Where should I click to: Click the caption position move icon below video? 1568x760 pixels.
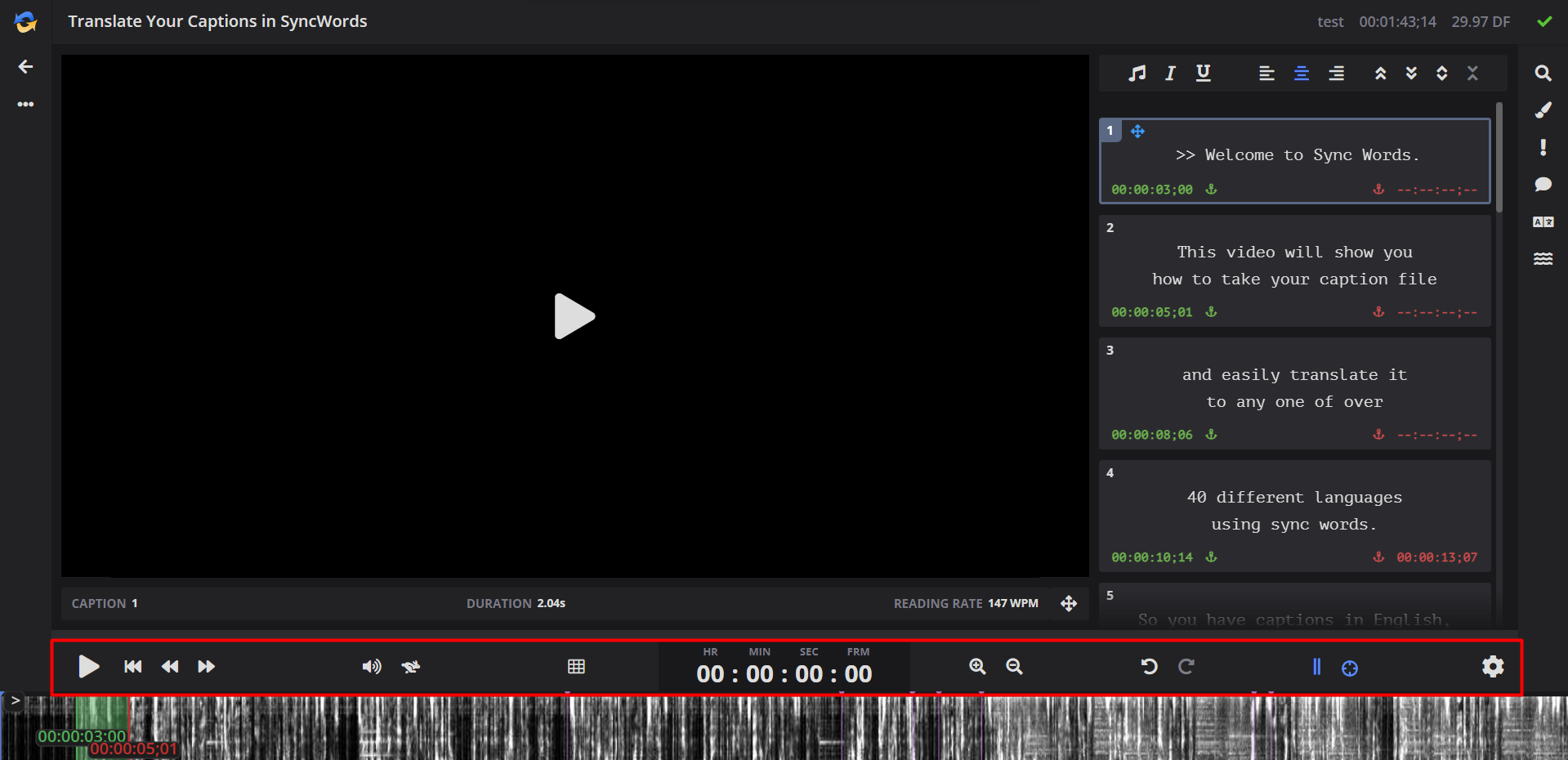point(1069,604)
